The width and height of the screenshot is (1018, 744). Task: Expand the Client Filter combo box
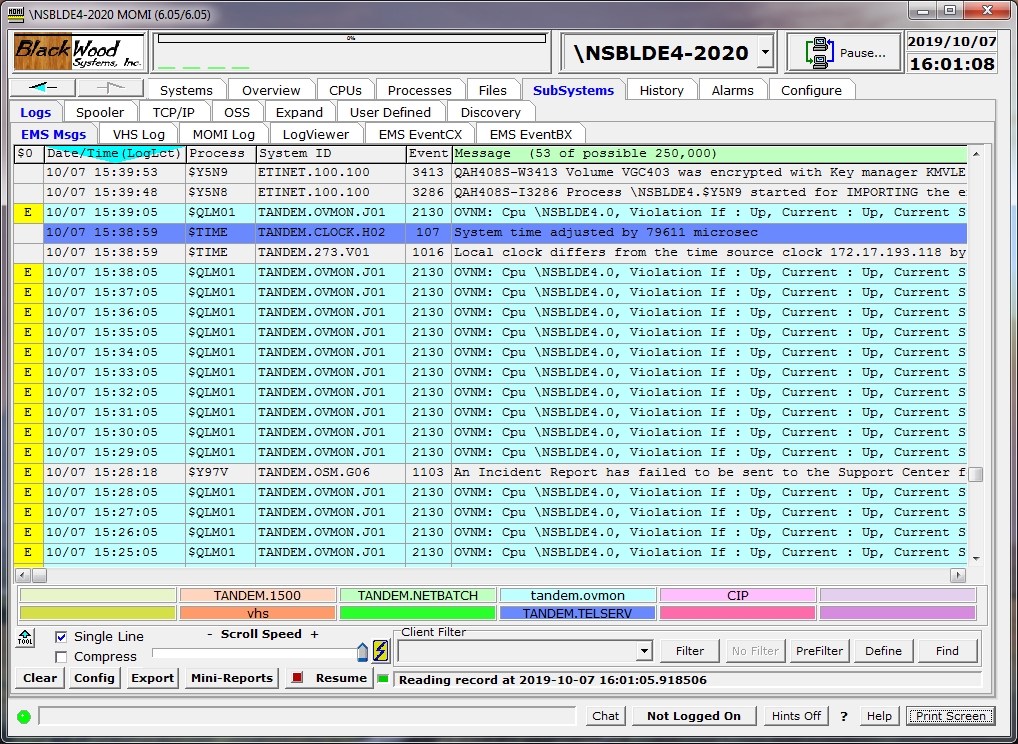[x=644, y=651]
